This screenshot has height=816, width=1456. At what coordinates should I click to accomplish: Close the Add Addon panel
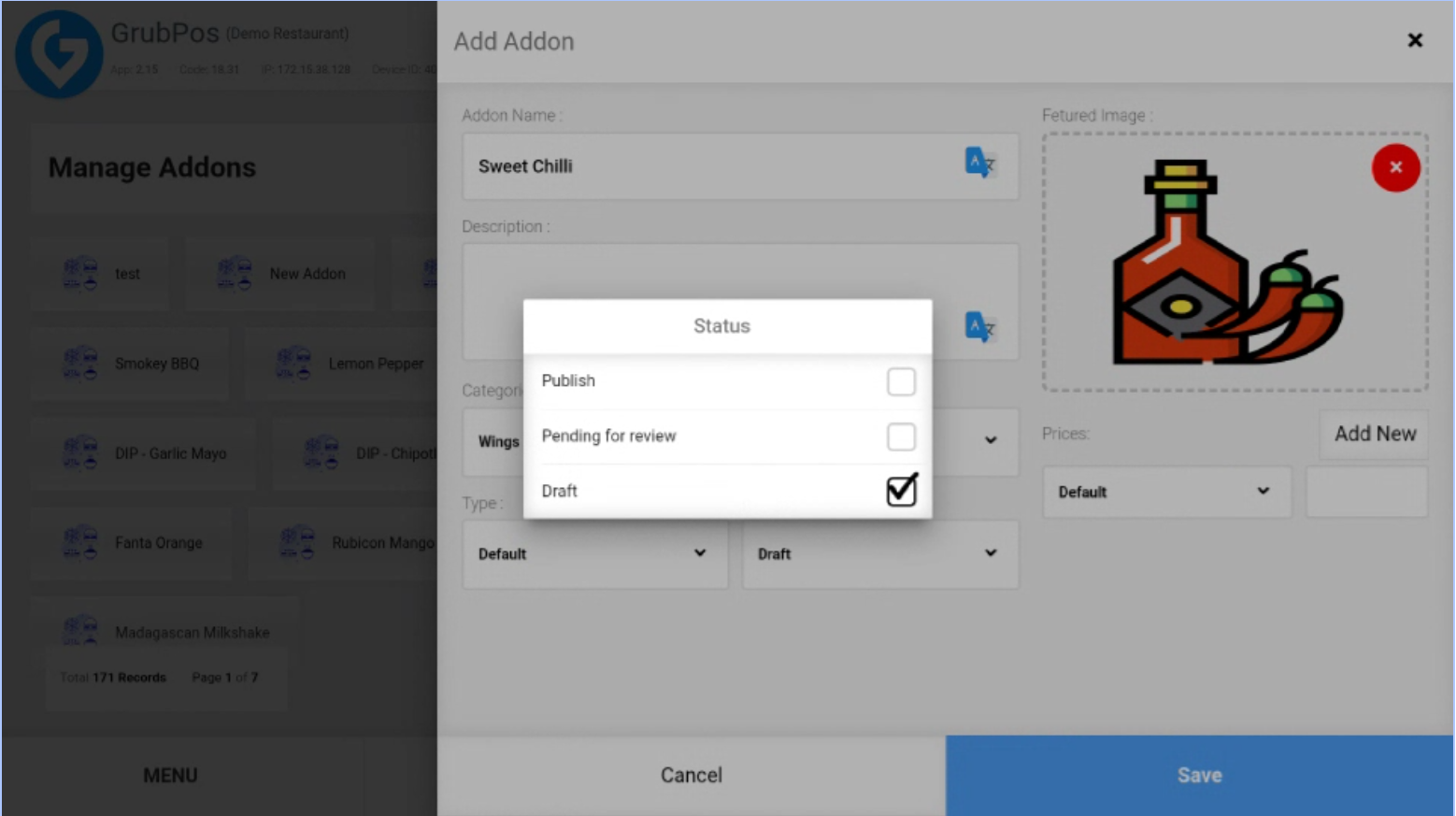(x=1415, y=40)
